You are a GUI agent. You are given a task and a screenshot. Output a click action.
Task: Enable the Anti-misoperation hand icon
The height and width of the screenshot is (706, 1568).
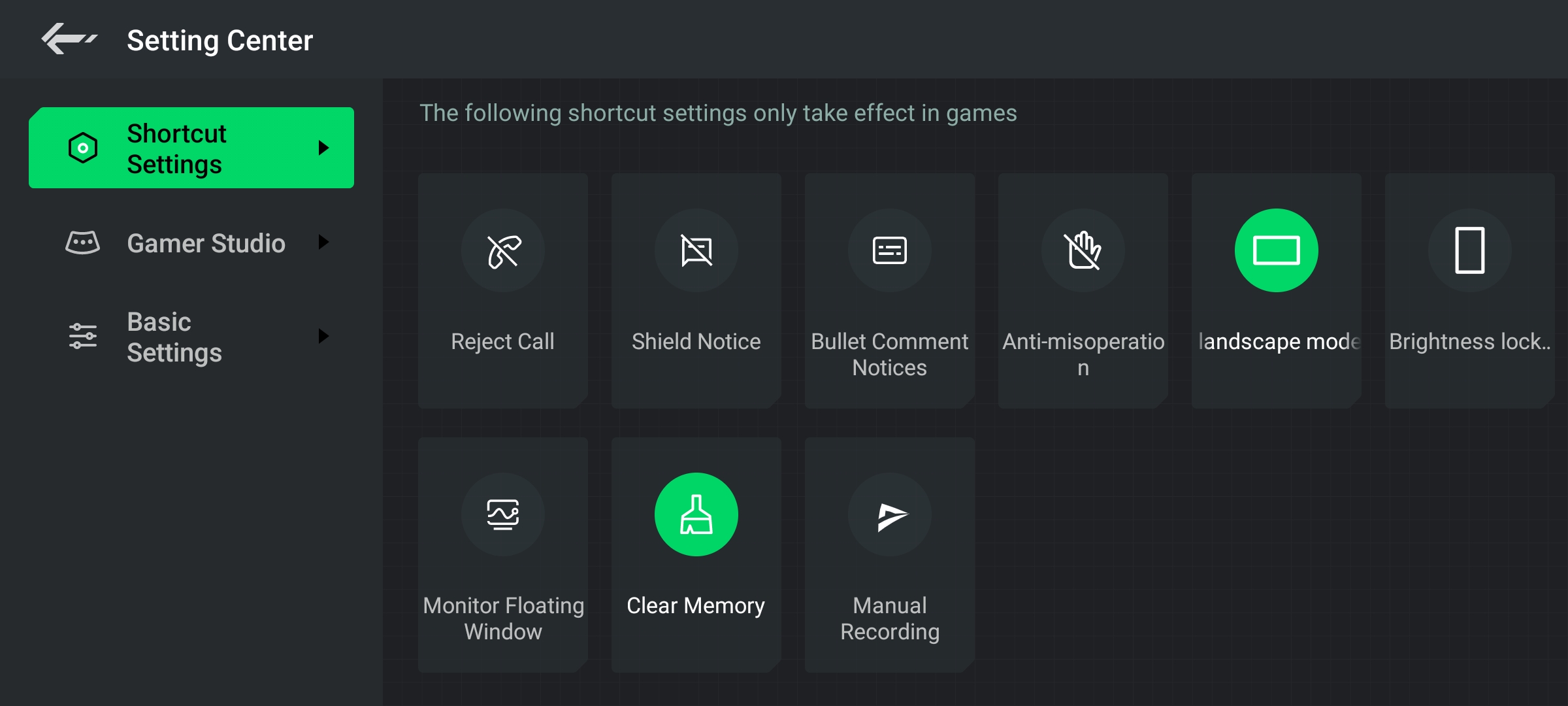pyautogui.click(x=1083, y=250)
